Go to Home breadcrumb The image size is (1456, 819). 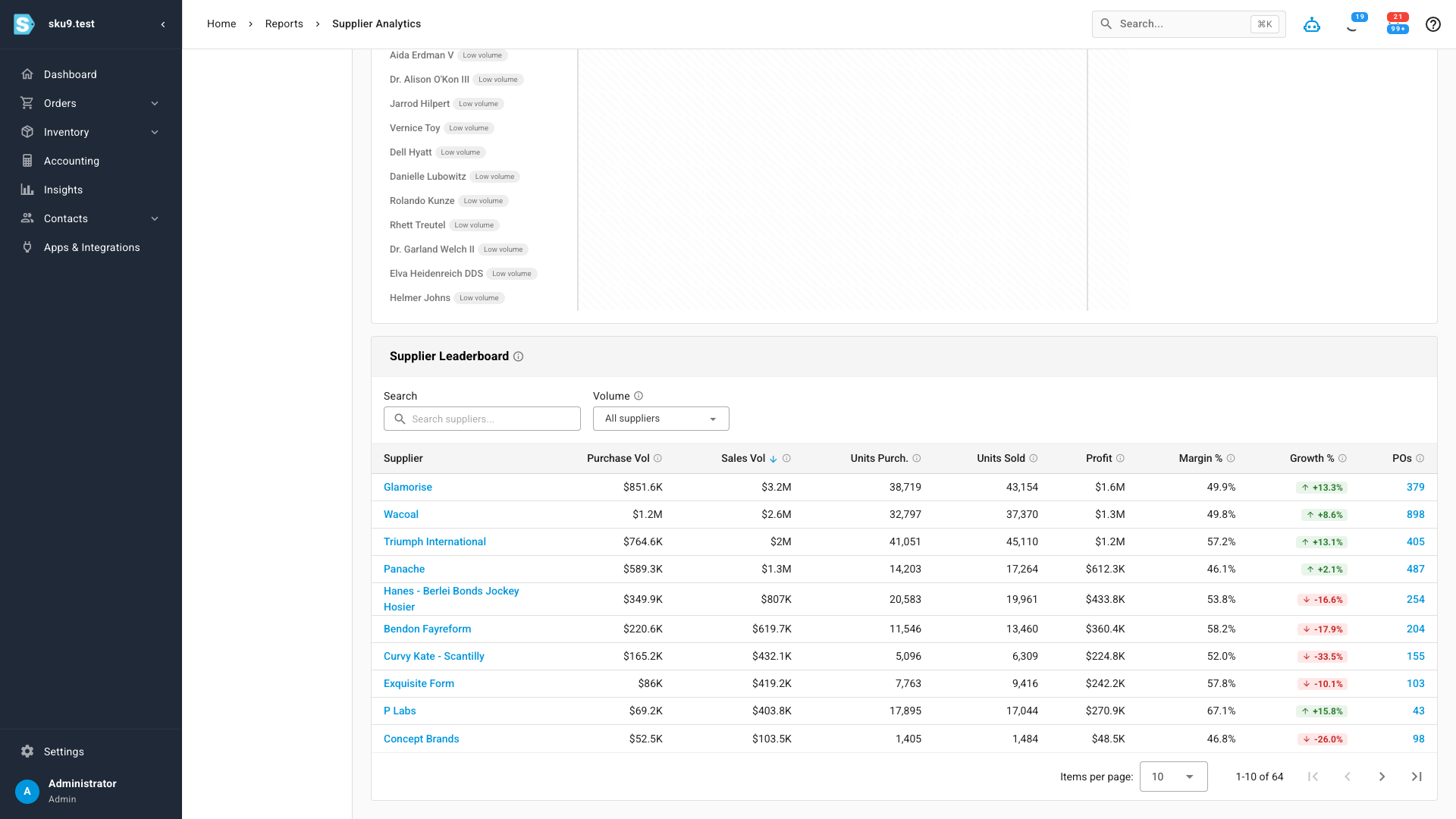(x=221, y=24)
